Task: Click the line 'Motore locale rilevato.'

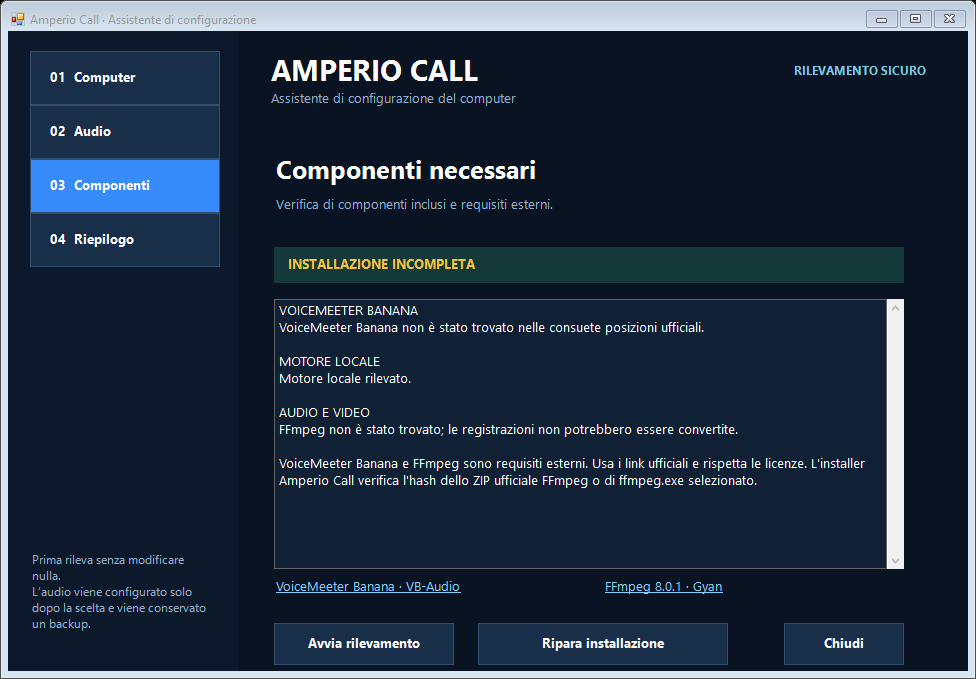Action: tap(345, 378)
